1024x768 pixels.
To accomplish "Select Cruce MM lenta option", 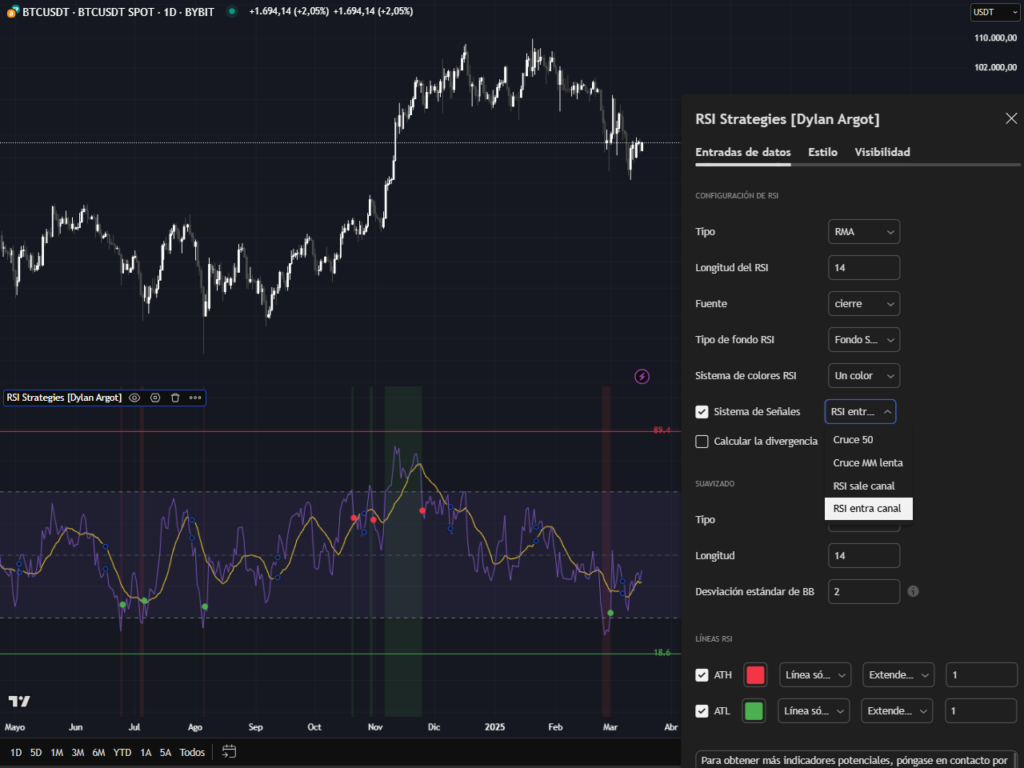I will coord(868,462).
